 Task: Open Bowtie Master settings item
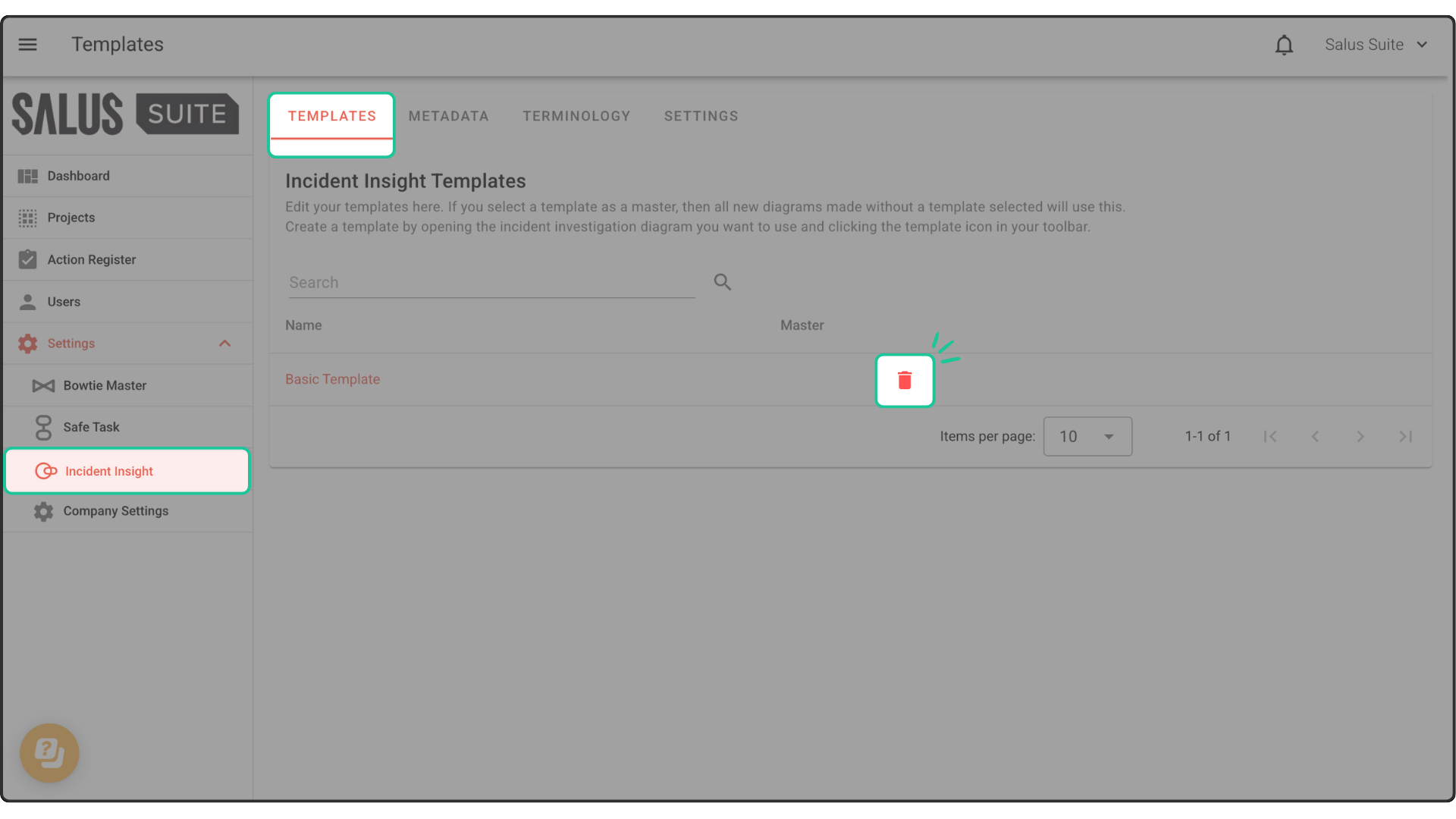[105, 385]
